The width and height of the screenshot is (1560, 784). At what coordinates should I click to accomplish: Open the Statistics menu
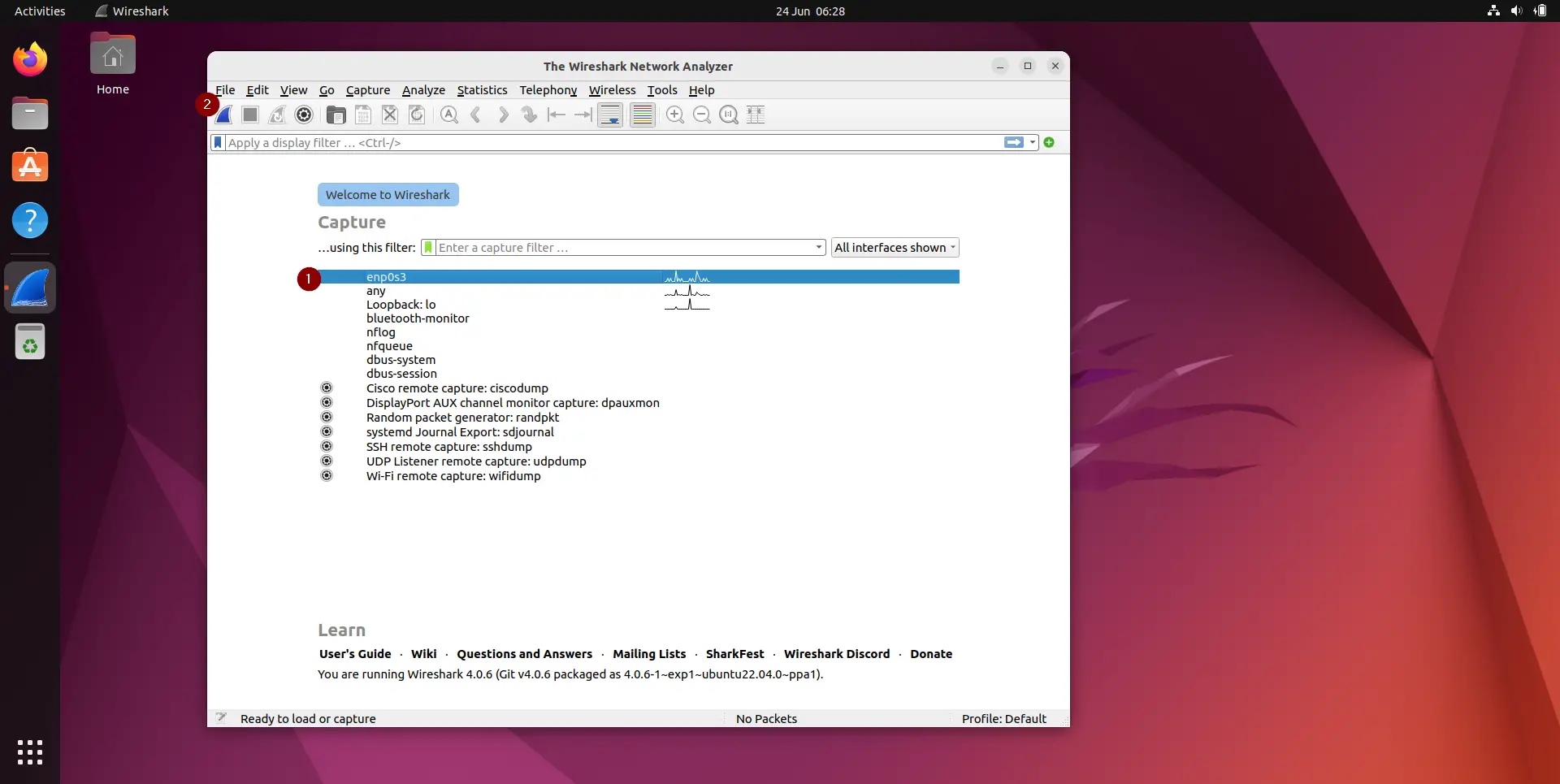point(482,90)
